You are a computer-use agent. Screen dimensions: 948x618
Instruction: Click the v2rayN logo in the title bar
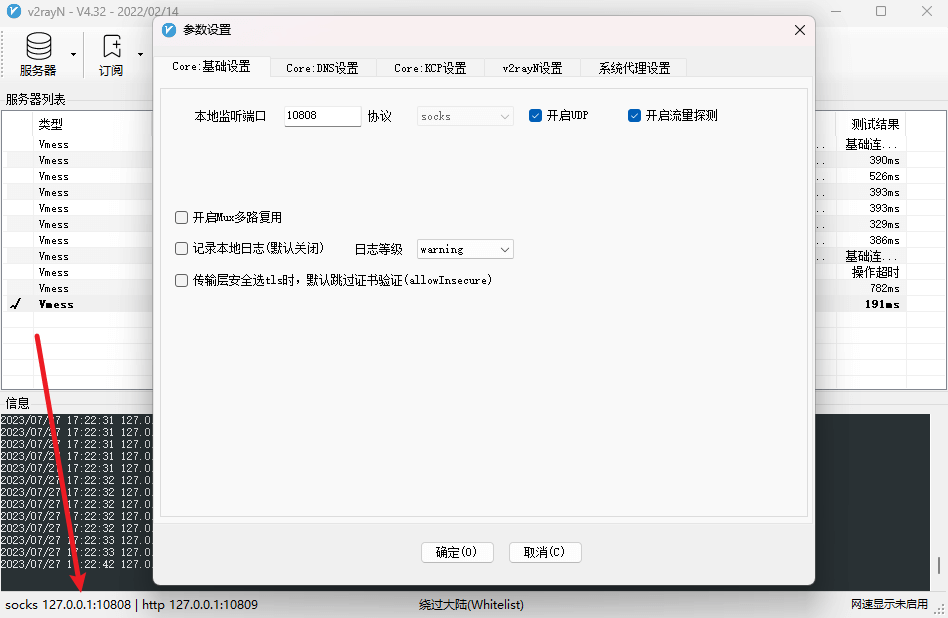(12, 11)
